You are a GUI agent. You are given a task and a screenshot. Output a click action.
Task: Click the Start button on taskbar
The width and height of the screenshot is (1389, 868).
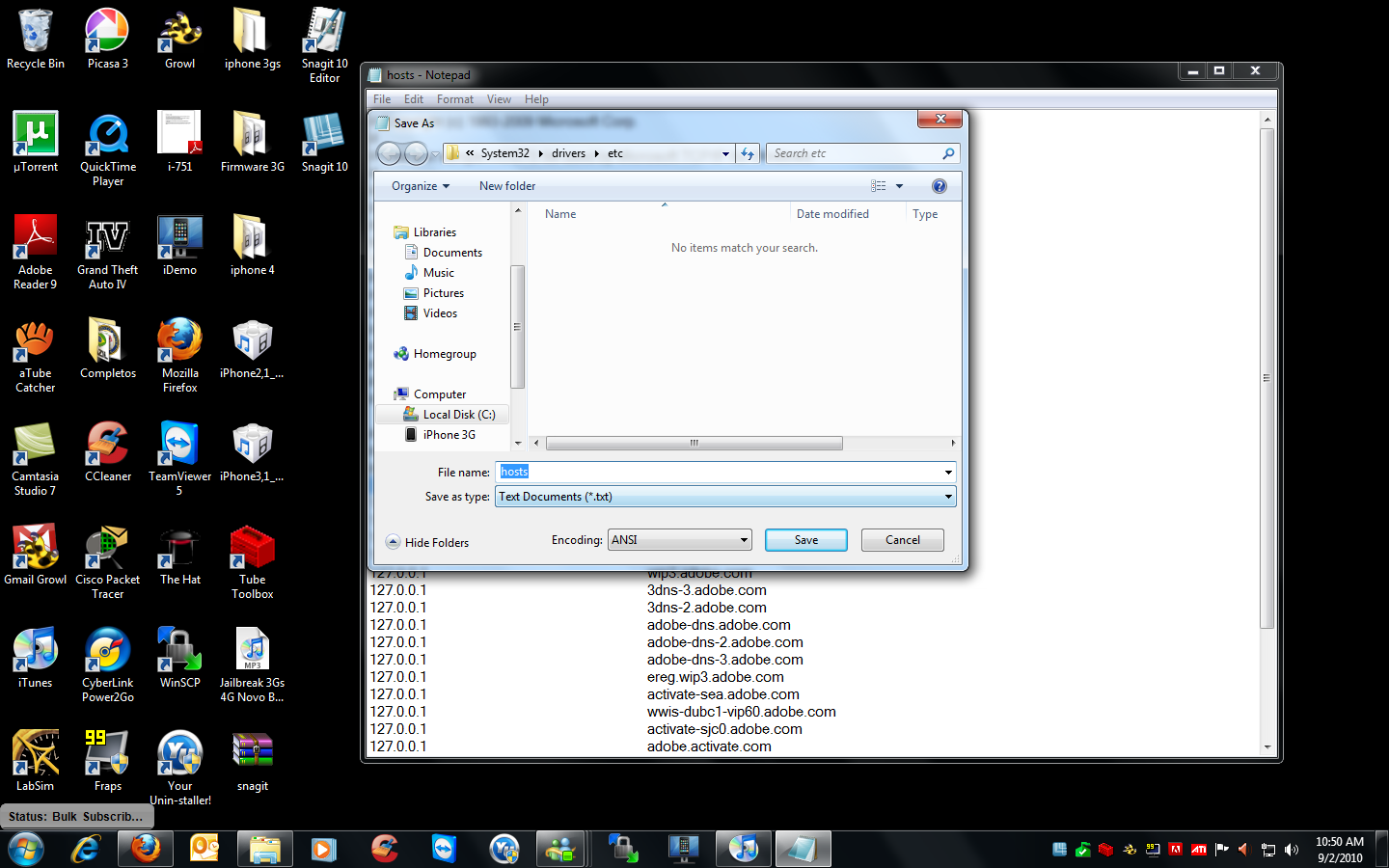[x=26, y=849]
